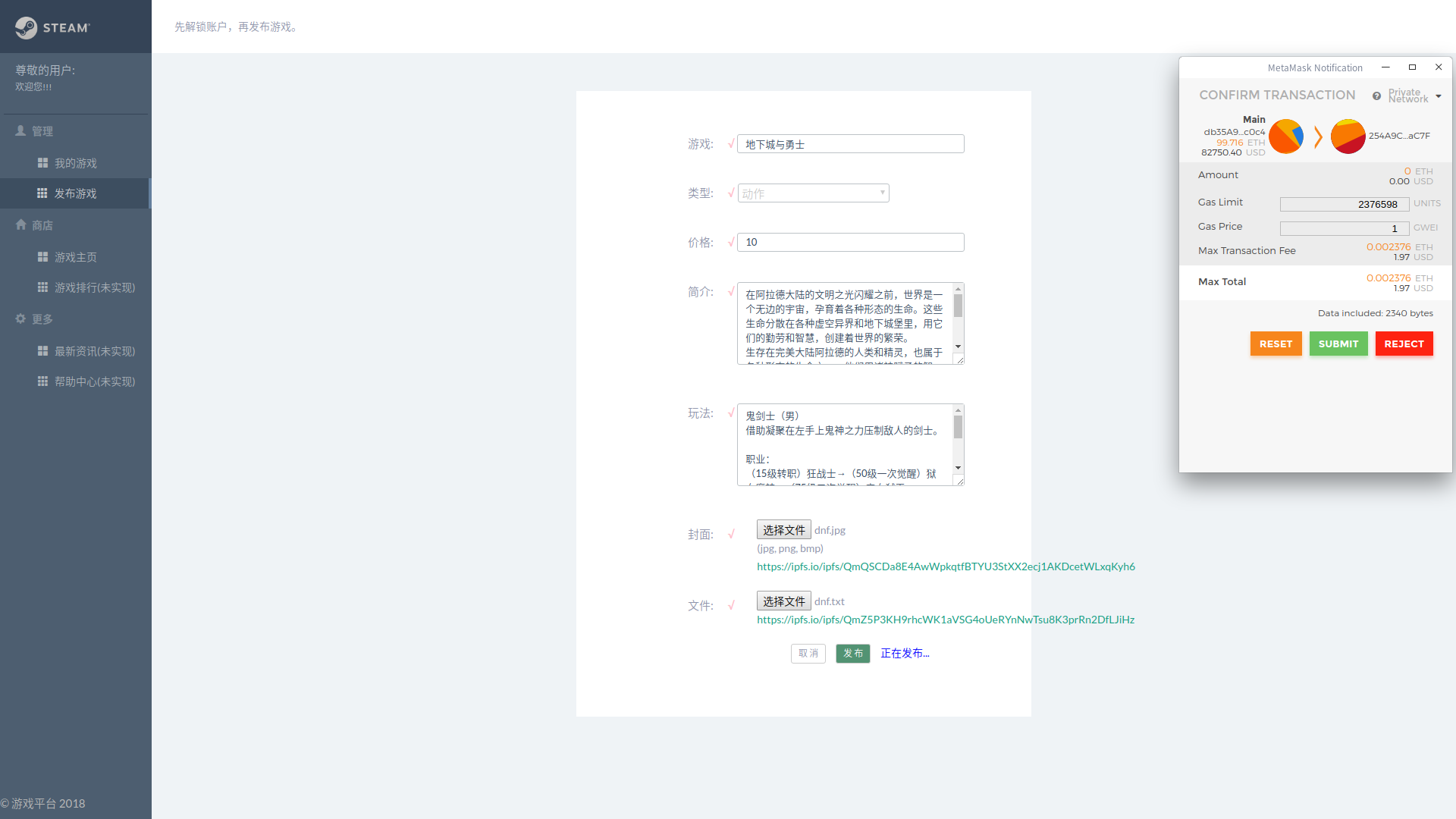Open the 类型 game type dropdown
The width and height of the screenshot is (1456, 819).
point(813,193)
